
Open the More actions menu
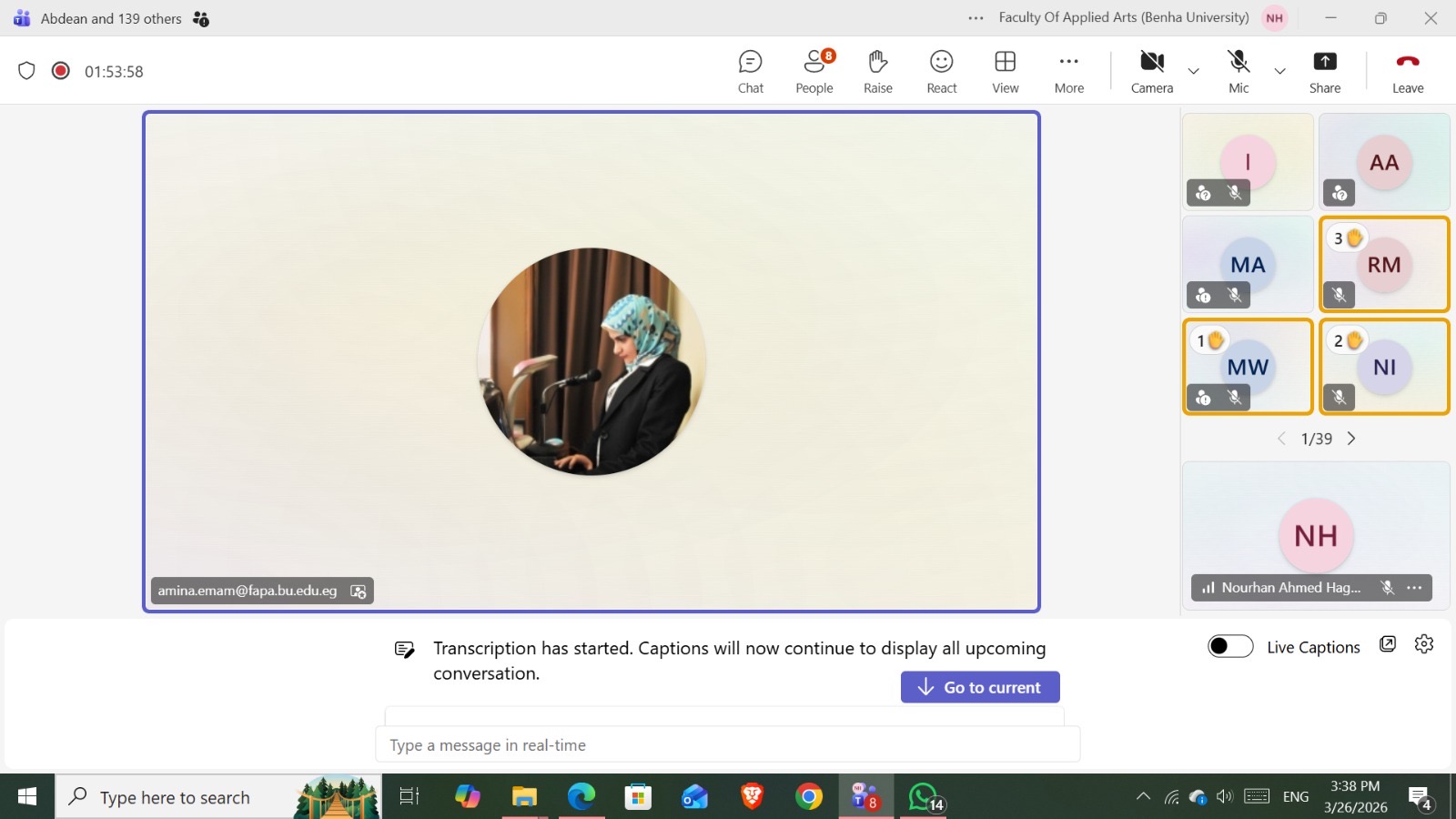point(1068,72)
